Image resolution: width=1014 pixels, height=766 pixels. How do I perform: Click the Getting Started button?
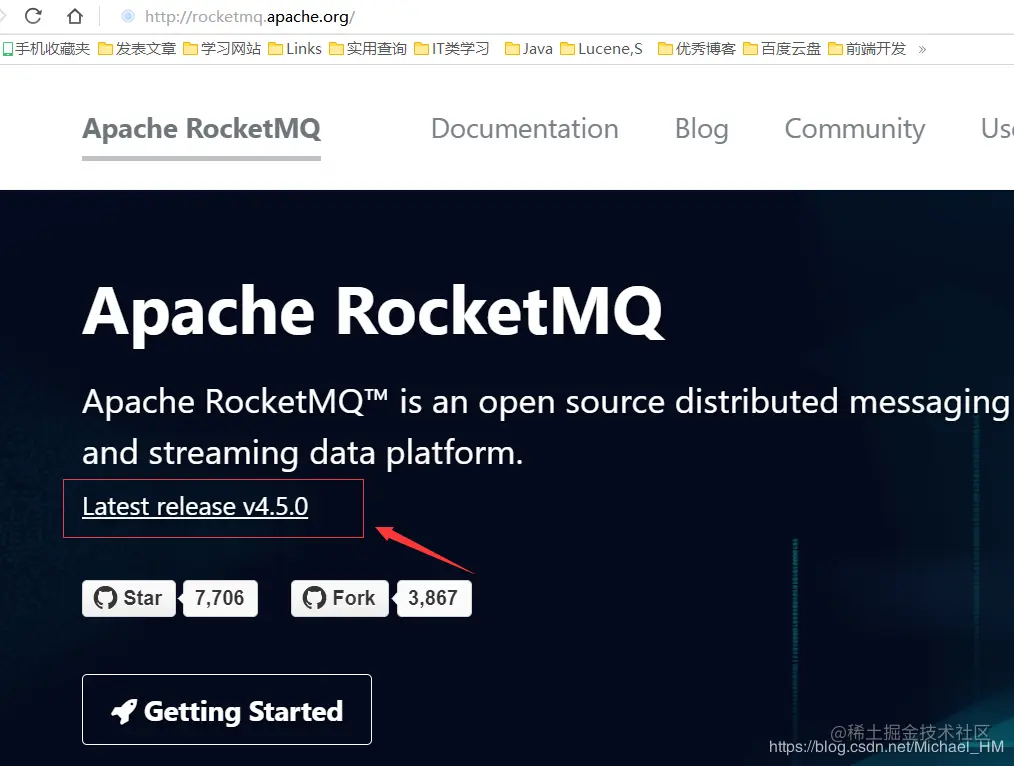(x=227, y=710)
